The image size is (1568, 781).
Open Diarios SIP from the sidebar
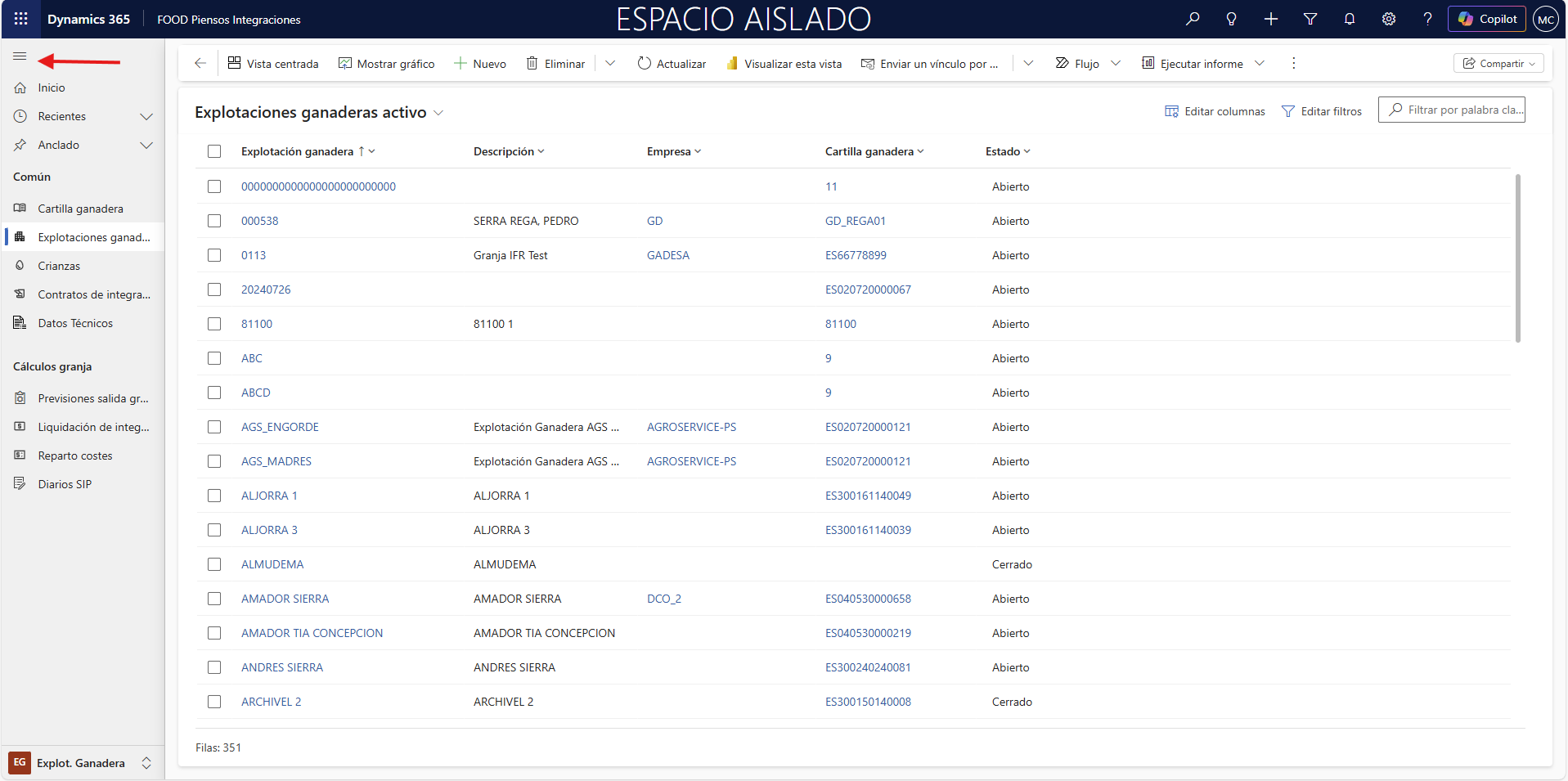65,484
